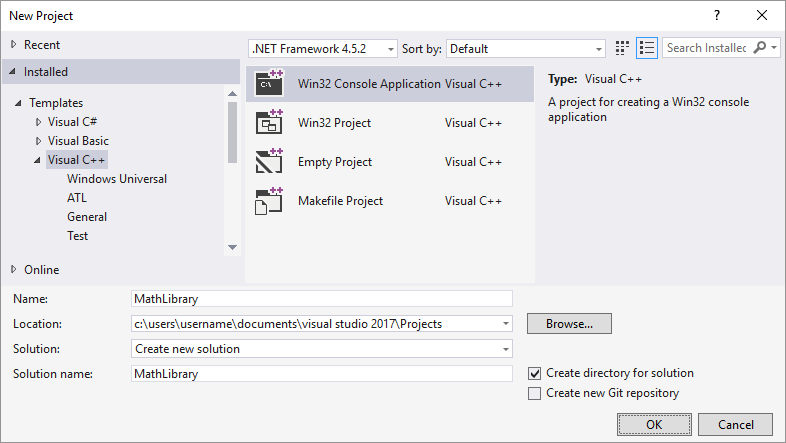Switch to list view layout
The height and width of the screenshot is (443, 786).
click(x=646, y=48)
